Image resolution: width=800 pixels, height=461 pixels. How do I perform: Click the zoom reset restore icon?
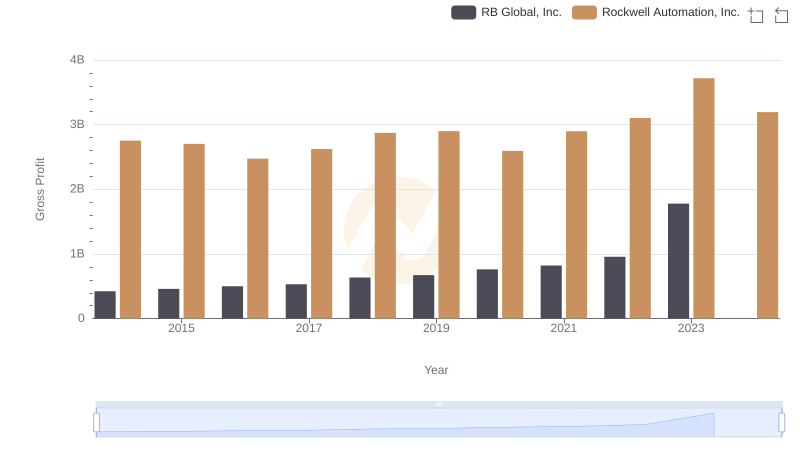tap(781, 15)
